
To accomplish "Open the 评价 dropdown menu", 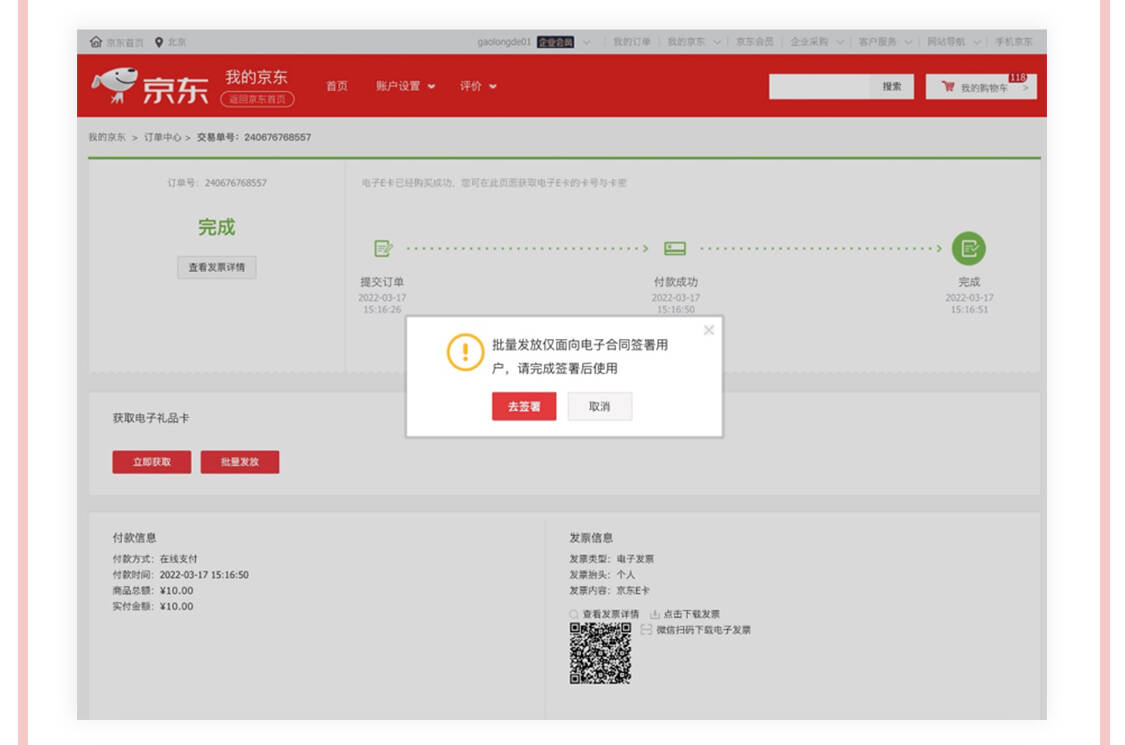I will point(478,86).
